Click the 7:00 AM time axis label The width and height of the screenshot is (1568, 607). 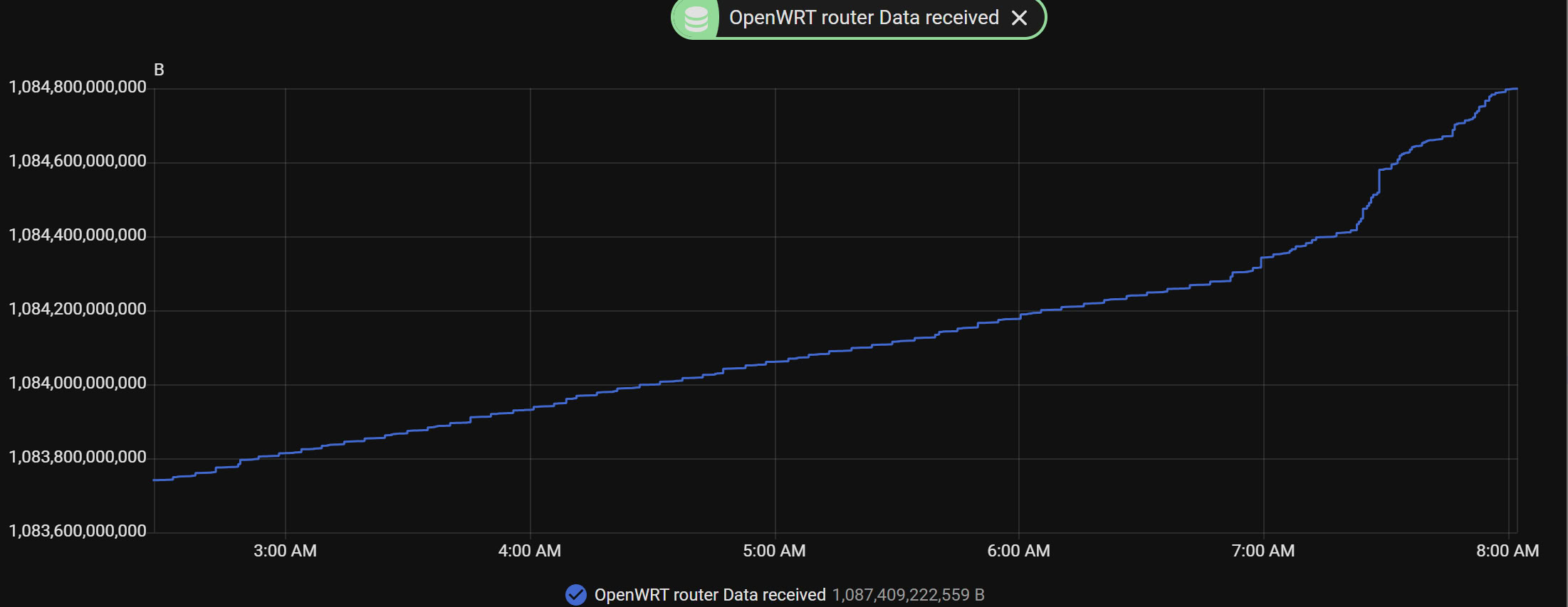[x=1263, y=551]
